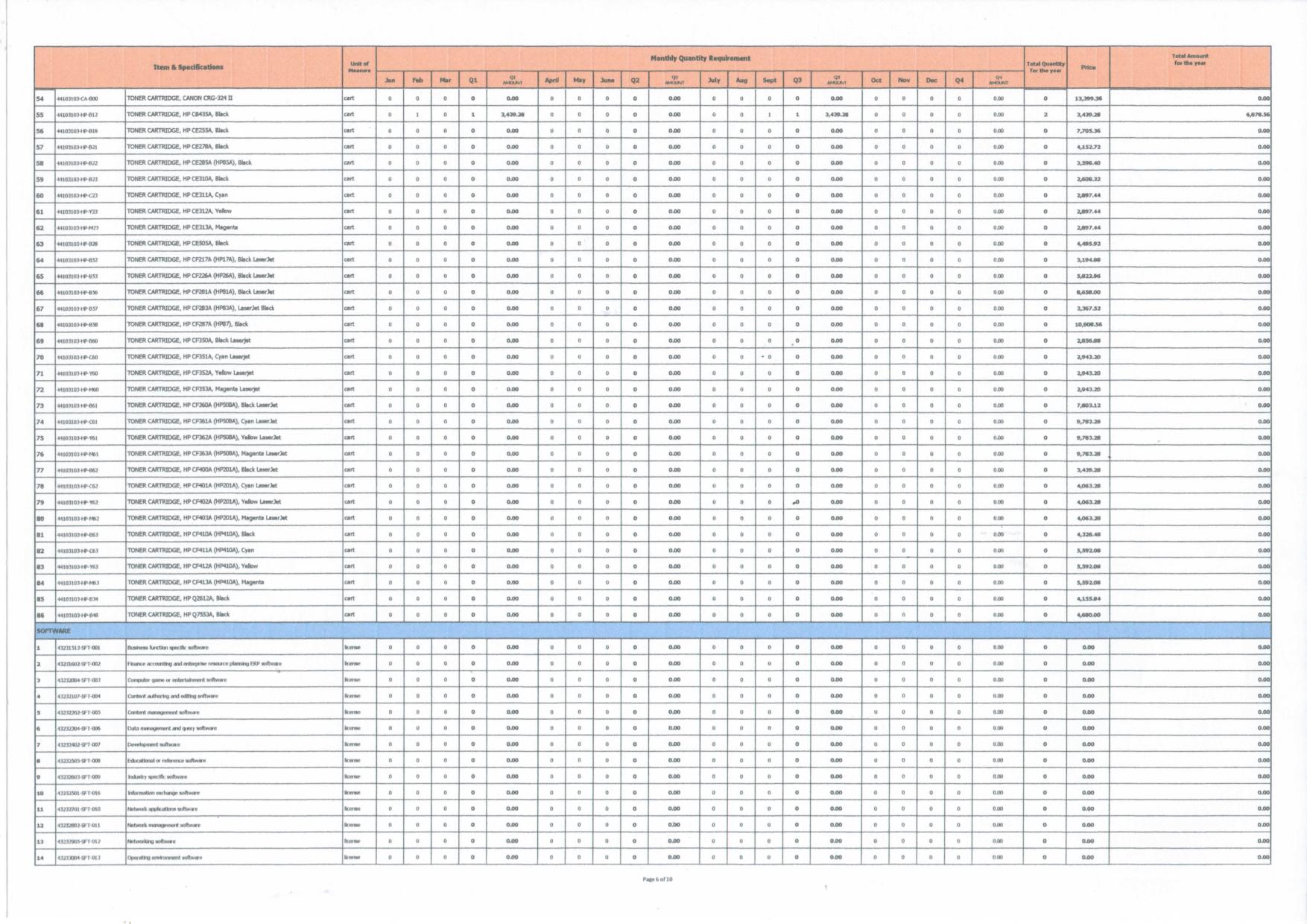The image size is (1307, 924).
Task: Click the Feb quantity "1" in row 55
Action: click(x=417, y=115)
